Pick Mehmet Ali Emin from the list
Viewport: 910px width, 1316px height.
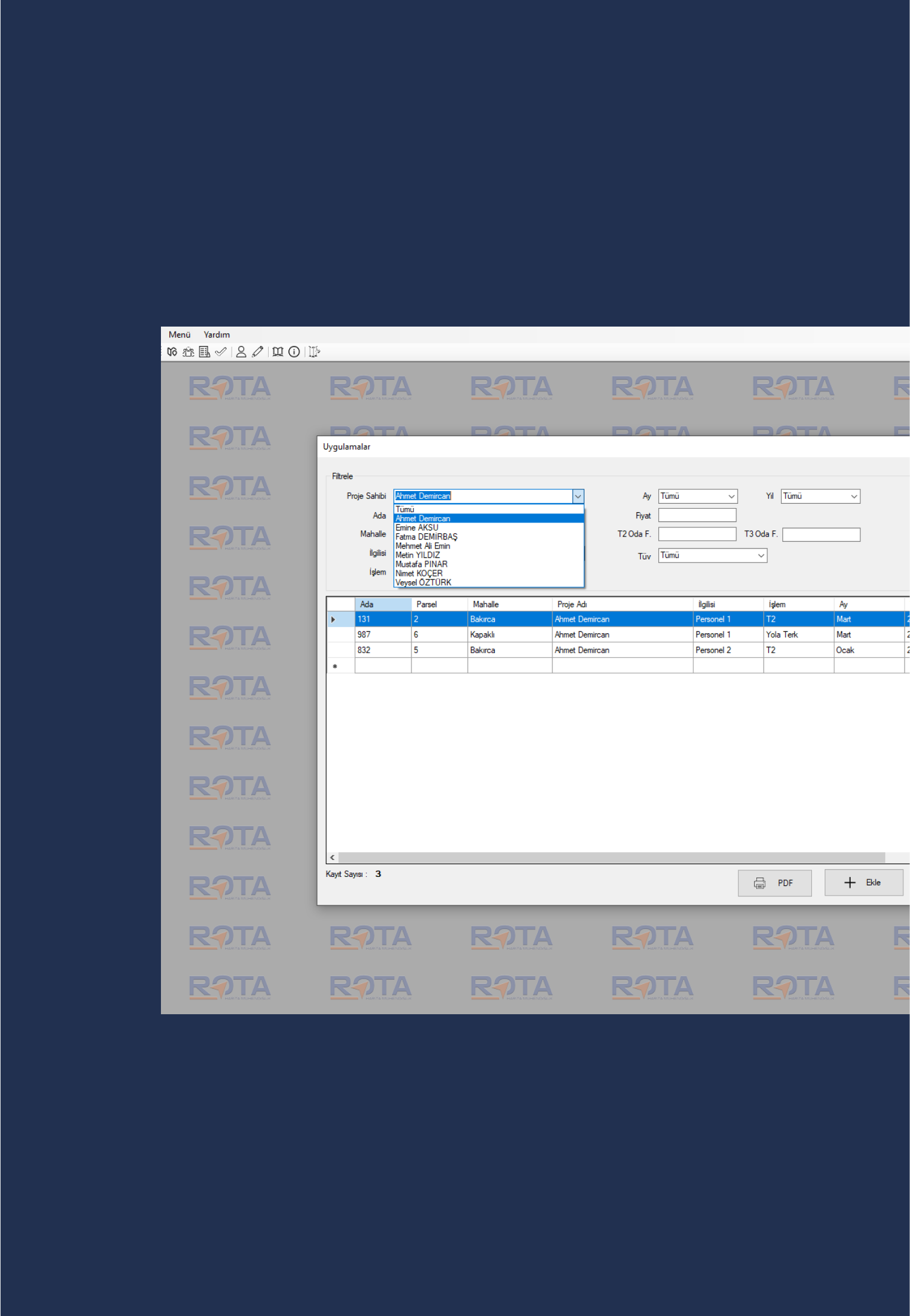489,546
